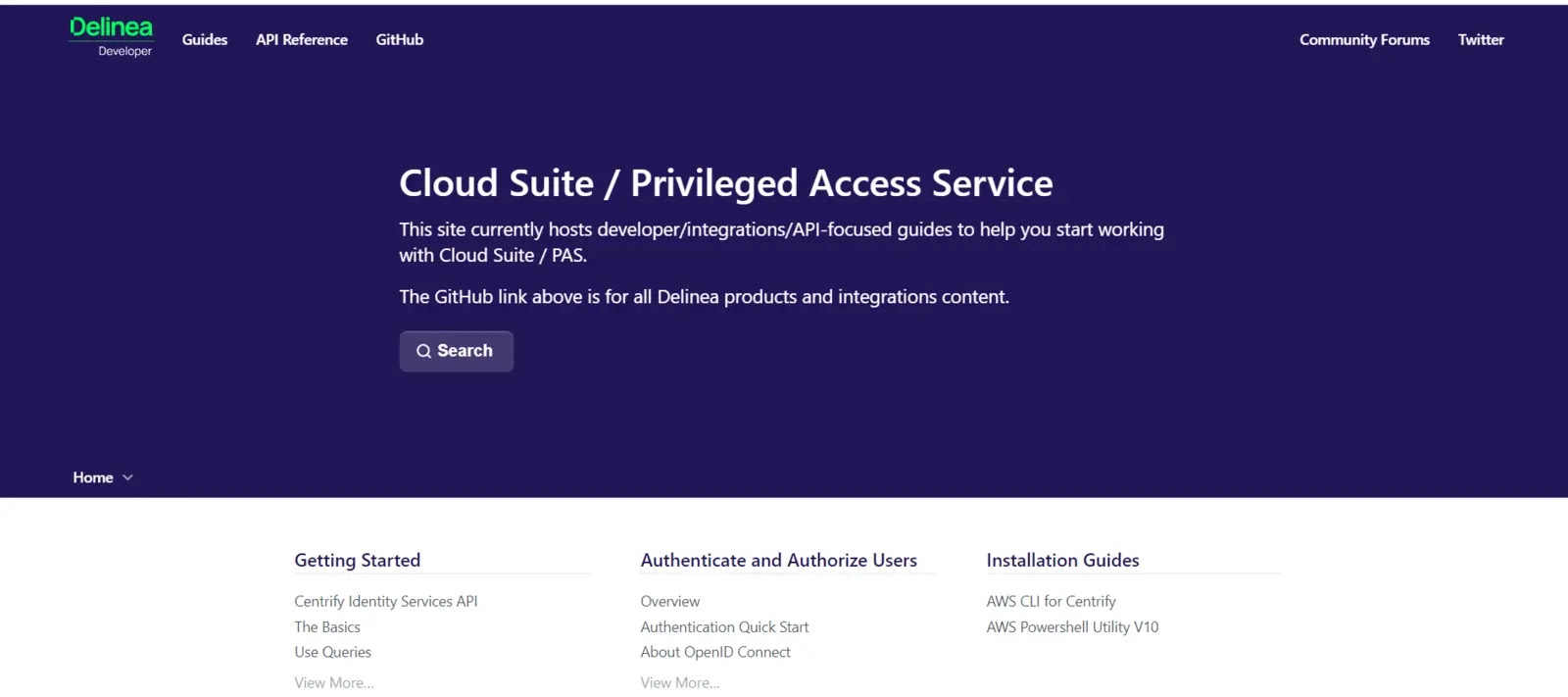Open About OpenID Connect link
Viewport: 1568px width, 697px height.
pos(715,652)
